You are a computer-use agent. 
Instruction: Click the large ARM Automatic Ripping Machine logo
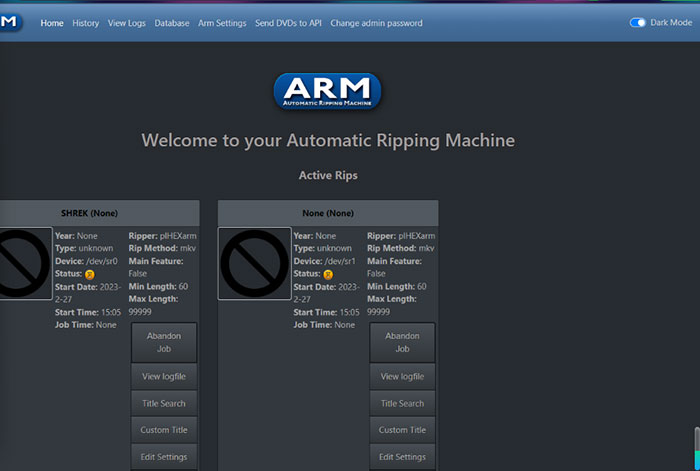pos(327,92)
